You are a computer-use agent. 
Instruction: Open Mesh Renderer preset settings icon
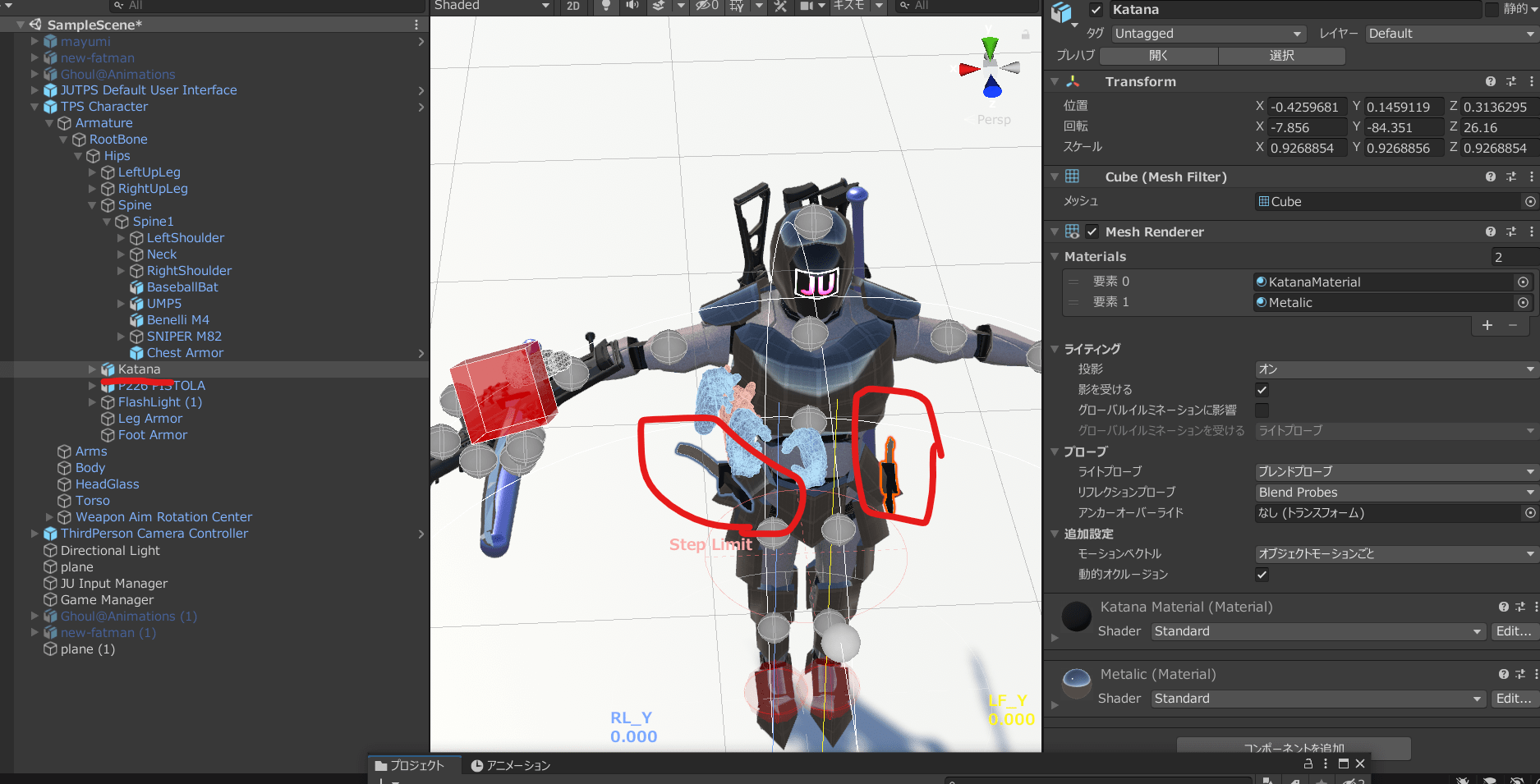point(1511,232)
